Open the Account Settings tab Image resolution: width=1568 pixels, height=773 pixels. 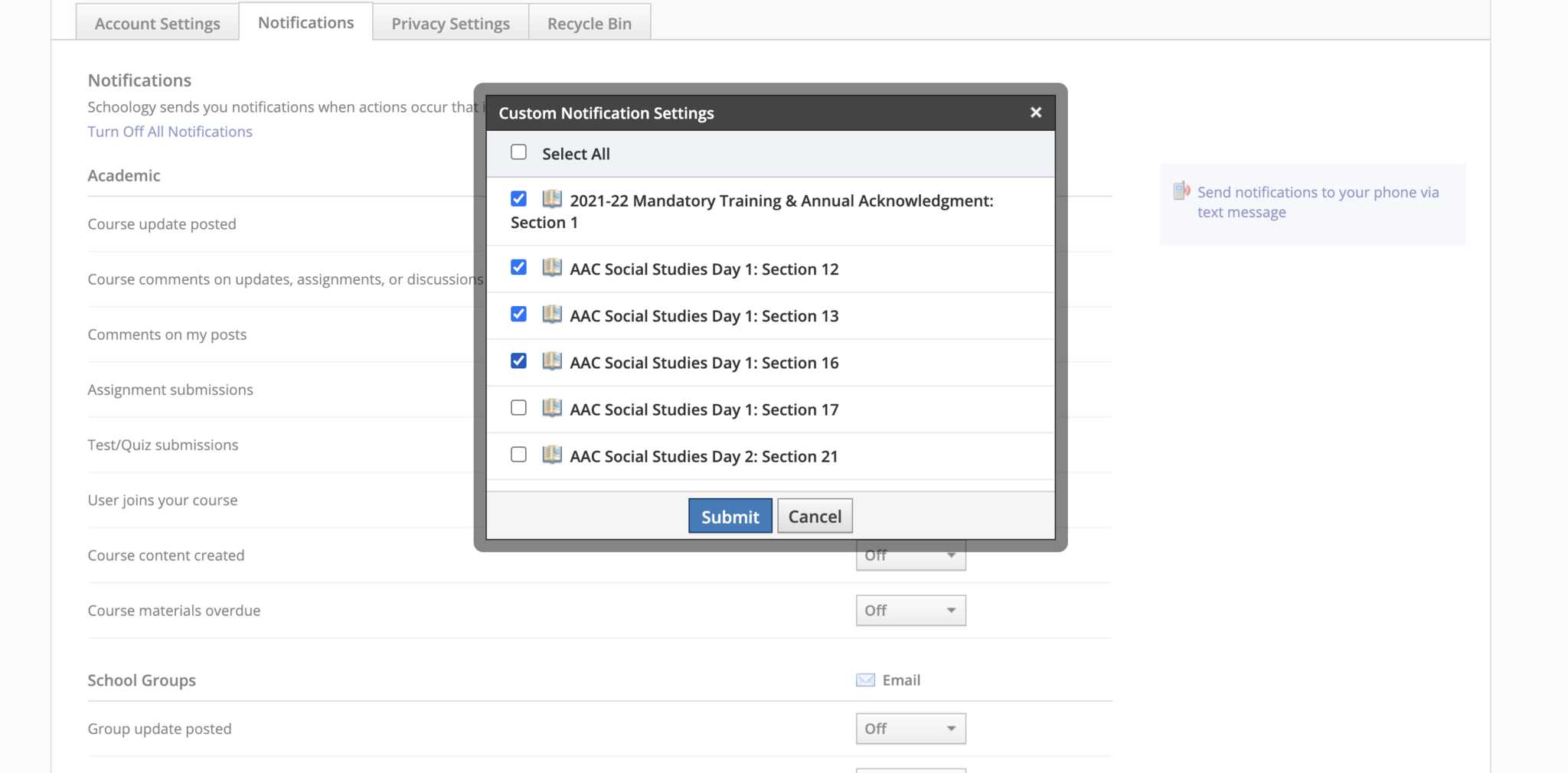pyautogui.click(x=157, y=24)
